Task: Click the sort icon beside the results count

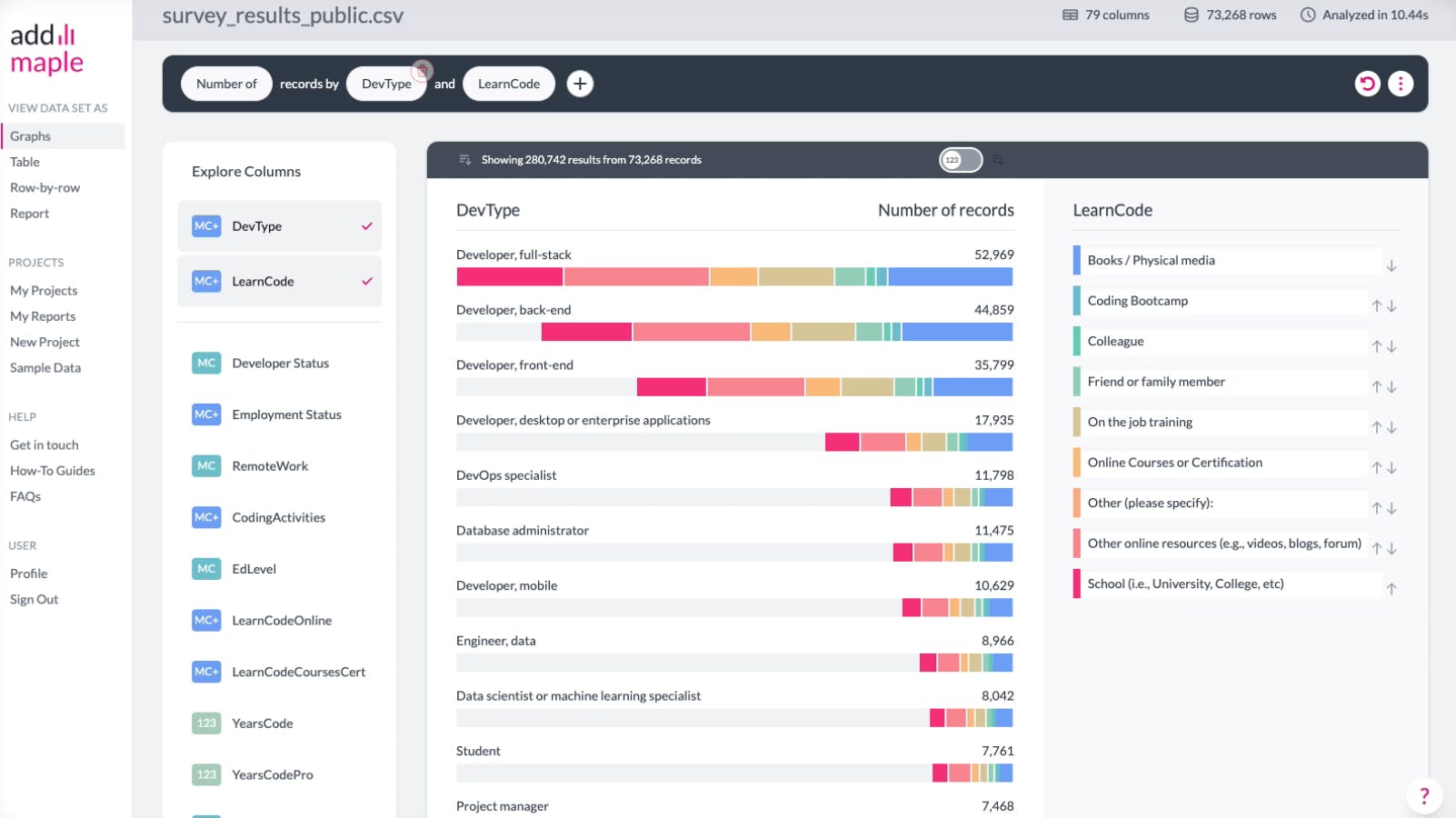Action: point(465,160)
